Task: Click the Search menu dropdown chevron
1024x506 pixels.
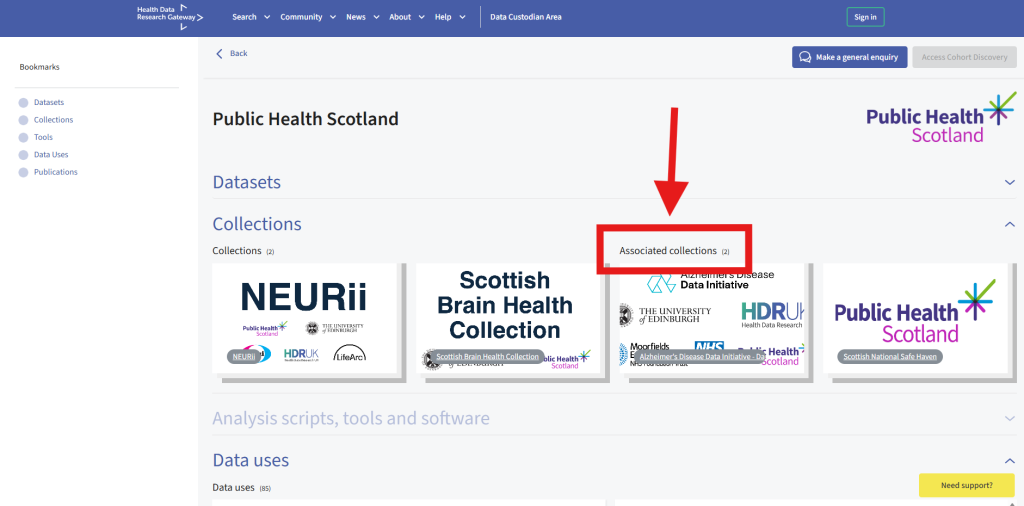Action: tap(266, 18)
